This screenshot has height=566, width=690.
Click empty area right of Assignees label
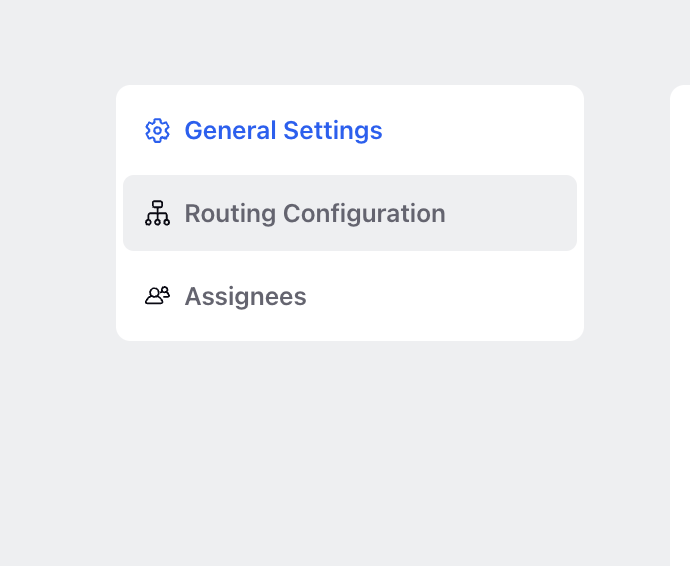(440, 296)
